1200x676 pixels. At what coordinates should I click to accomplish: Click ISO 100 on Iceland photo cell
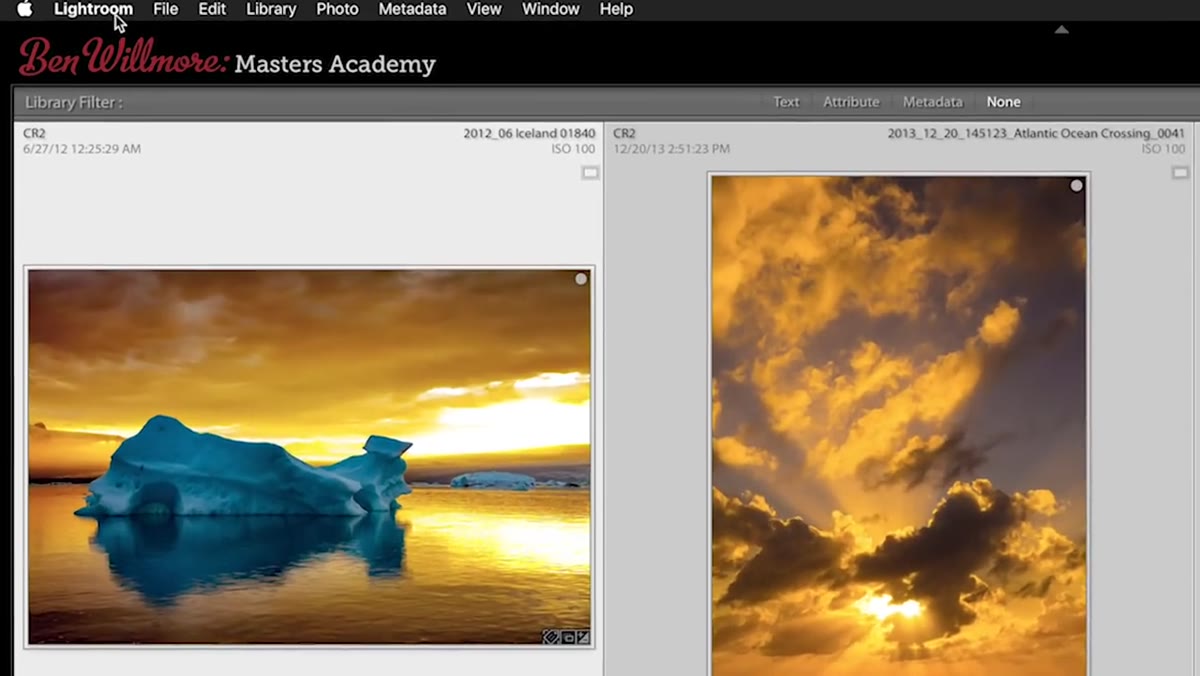coord(574,149)
